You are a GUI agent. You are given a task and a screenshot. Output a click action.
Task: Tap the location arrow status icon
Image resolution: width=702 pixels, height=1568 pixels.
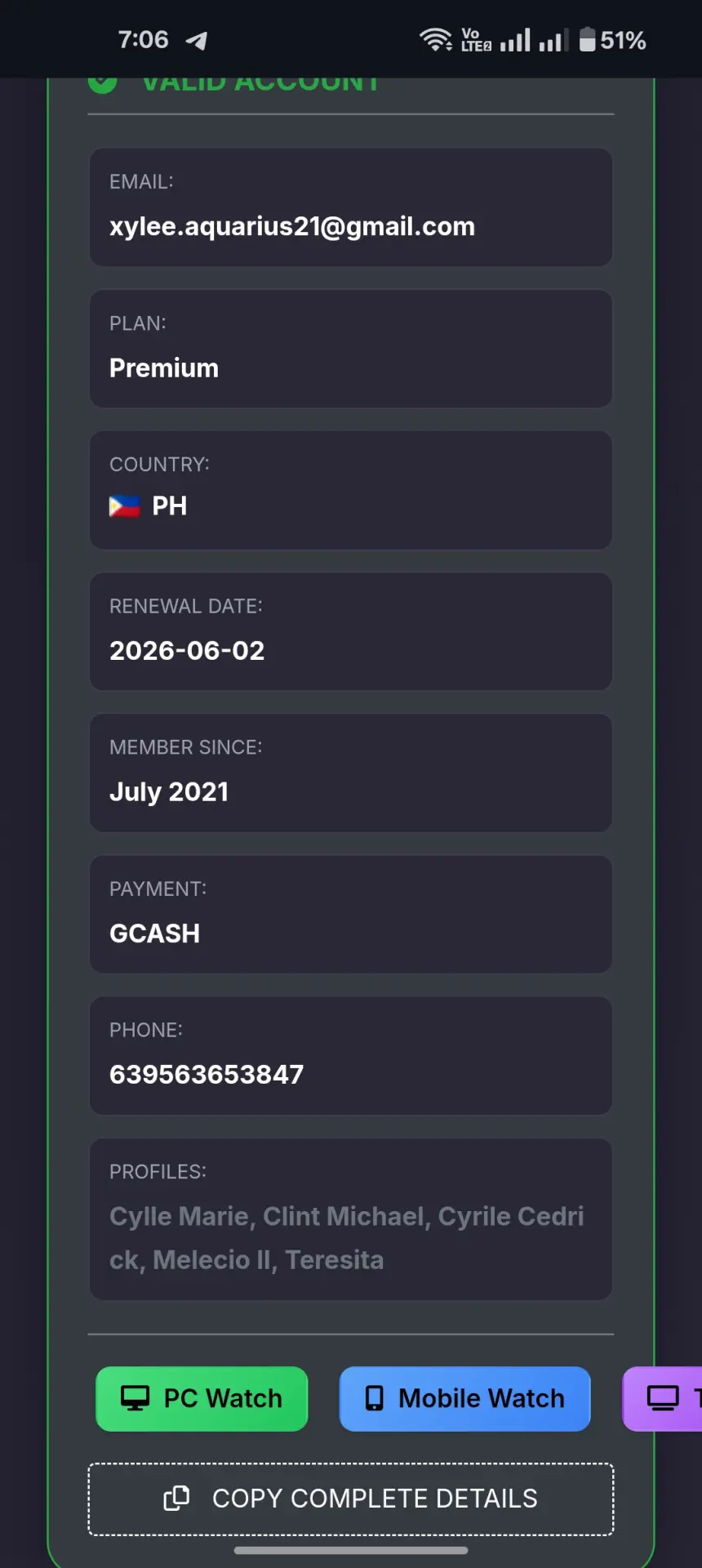[x=197, y=40]
